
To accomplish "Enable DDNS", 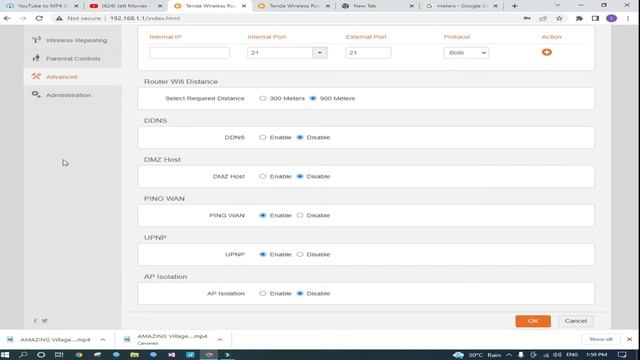I will click(262, 137).
